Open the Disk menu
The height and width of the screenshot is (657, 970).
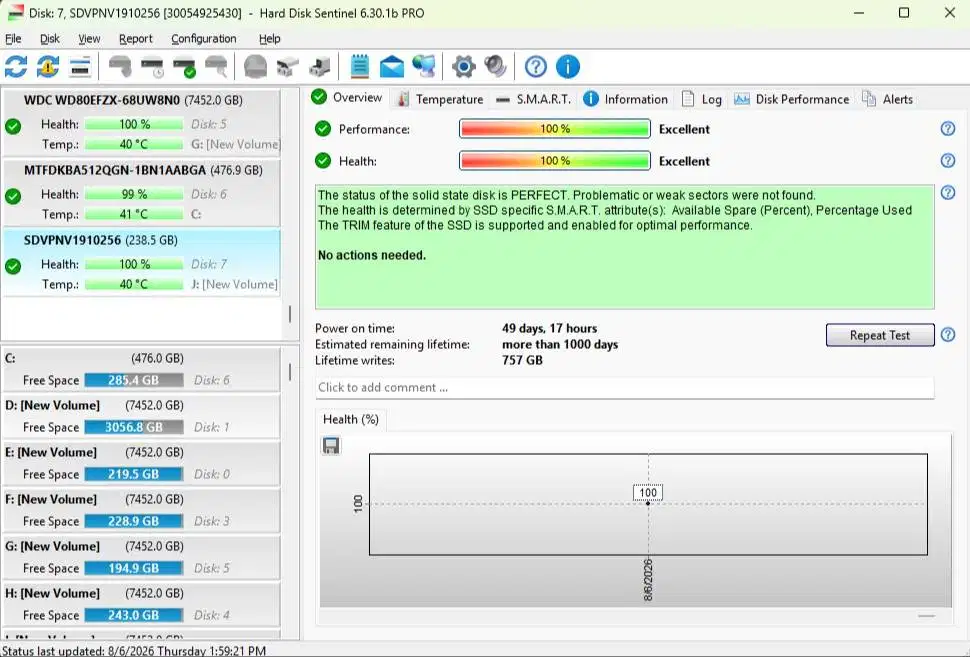[49, 38]
